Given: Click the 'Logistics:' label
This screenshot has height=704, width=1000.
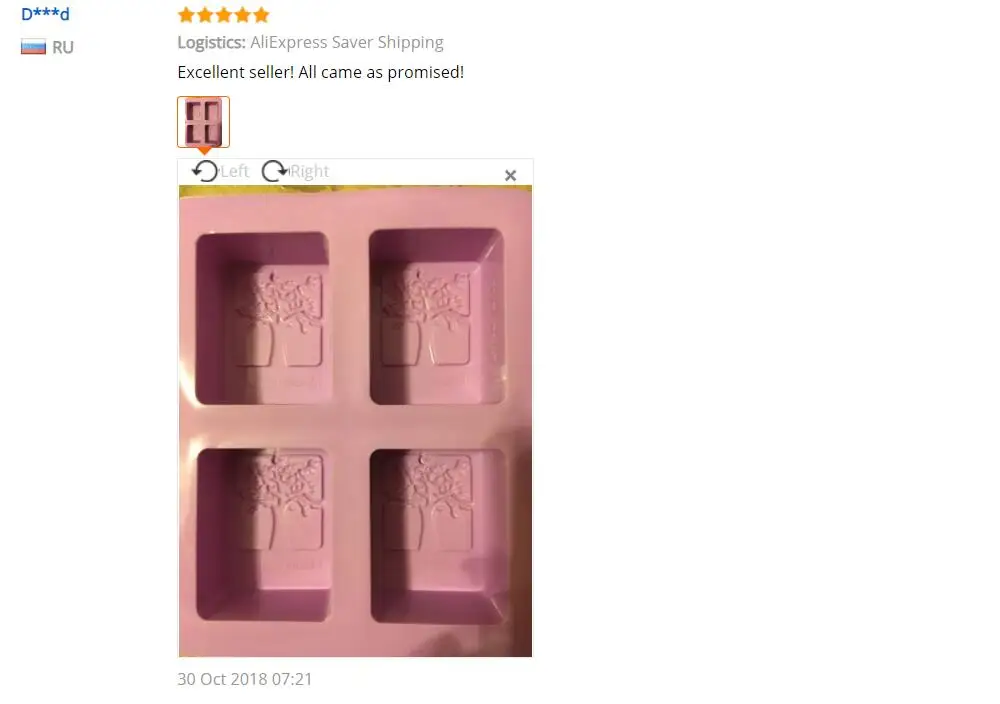Looking at the screenshot, I should (211, 43).
